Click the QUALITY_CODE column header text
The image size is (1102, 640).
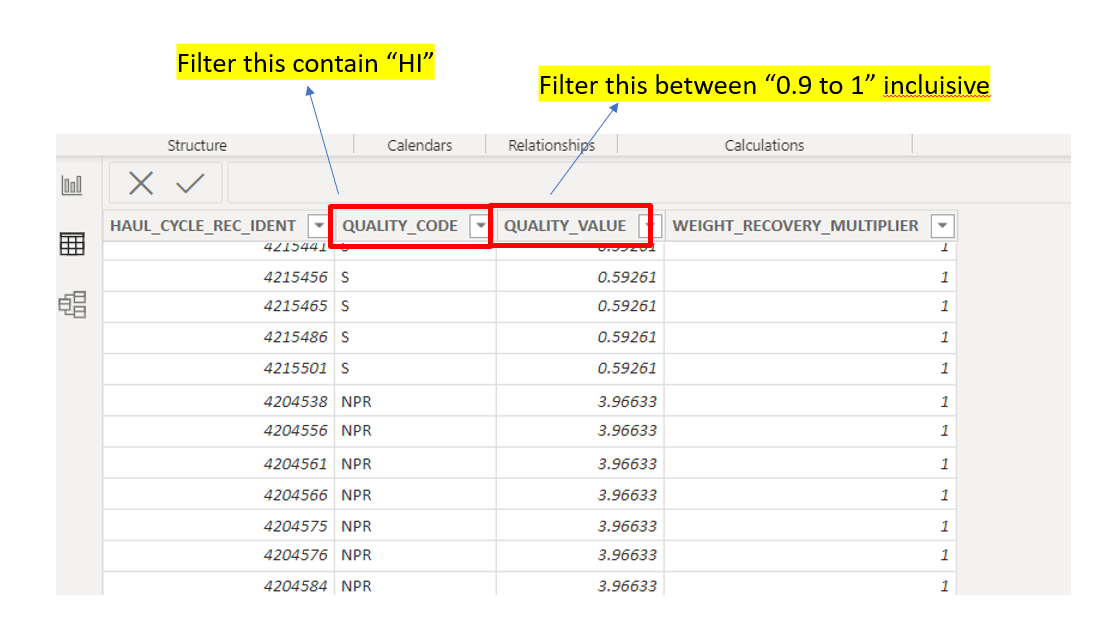400,226
